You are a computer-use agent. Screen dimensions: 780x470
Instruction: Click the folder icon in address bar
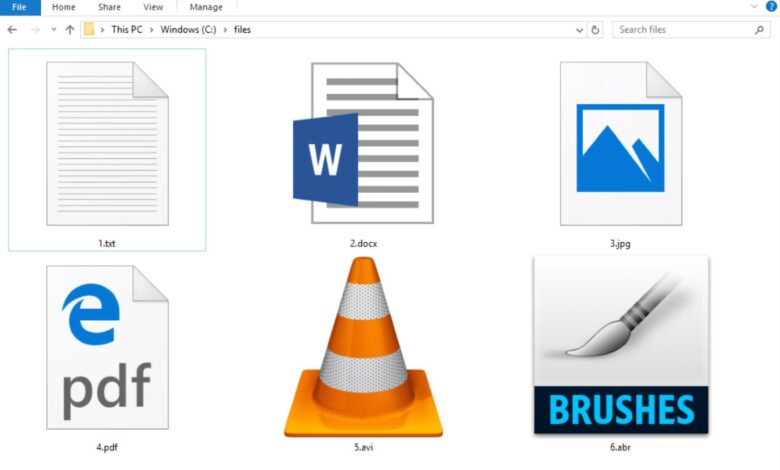(89, 29)
